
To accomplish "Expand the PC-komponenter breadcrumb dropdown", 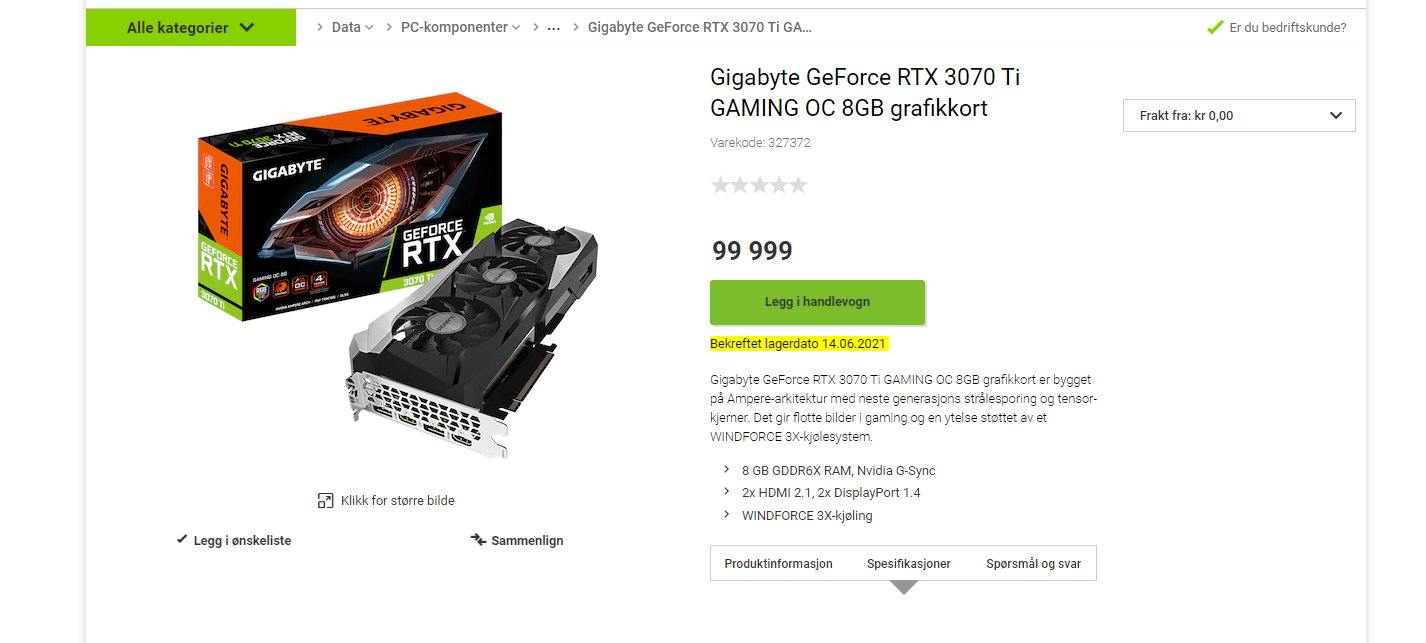I will (x=461, y=27).
